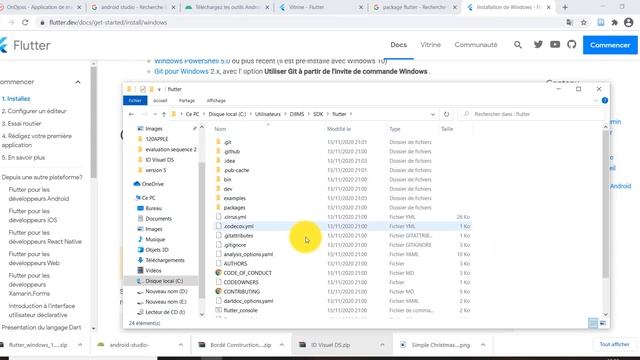Expand the Explorer address bar history dropdown

(x=433, y=114)
